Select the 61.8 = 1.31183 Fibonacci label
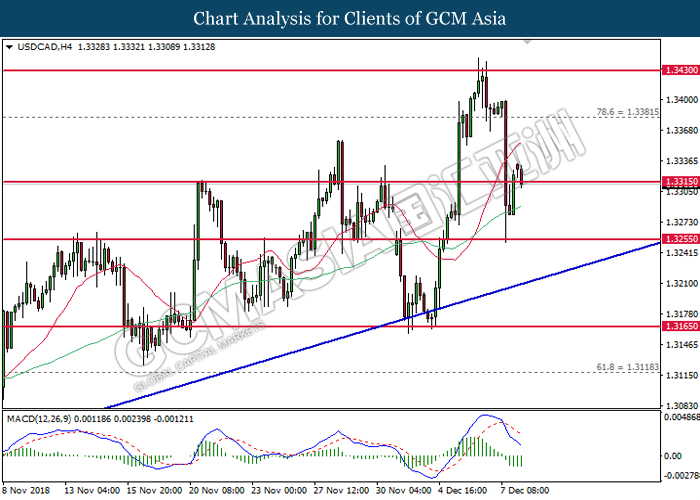The image size is (700, 500). click(628, 367)
